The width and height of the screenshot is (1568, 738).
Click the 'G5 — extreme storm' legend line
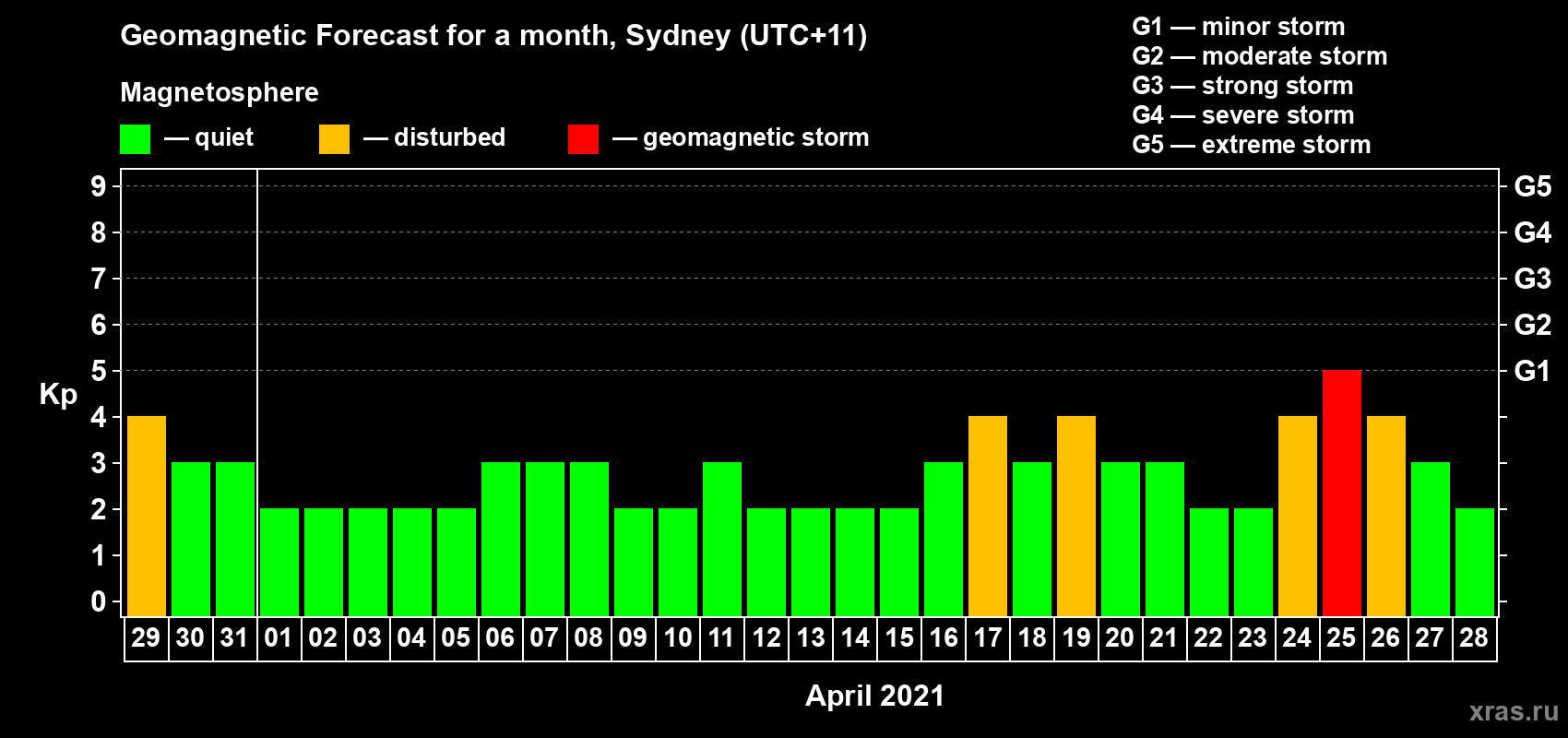pyautogui.click(x=1252, y=145)
